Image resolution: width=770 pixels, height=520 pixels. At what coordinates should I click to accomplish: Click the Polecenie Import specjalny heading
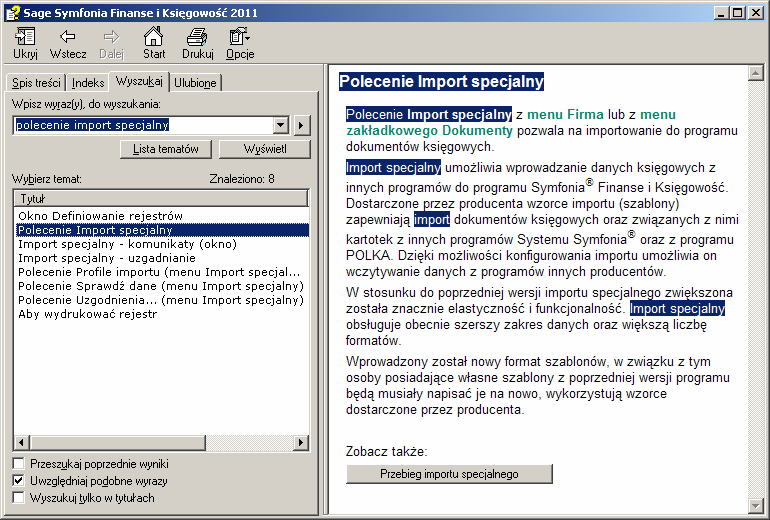[x=441, y=82]
